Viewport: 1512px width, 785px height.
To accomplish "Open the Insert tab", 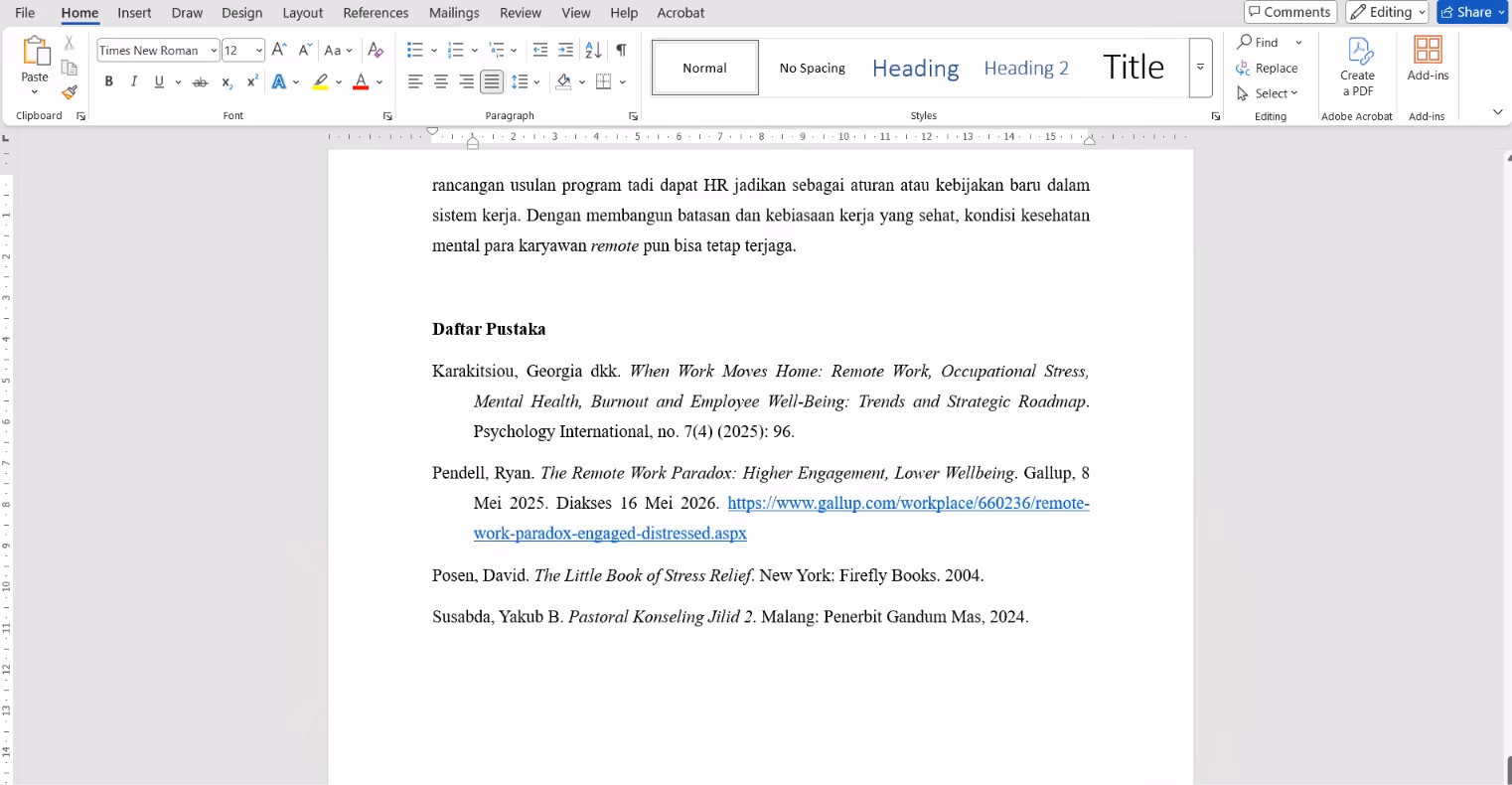I will click(x=134, y=13).
